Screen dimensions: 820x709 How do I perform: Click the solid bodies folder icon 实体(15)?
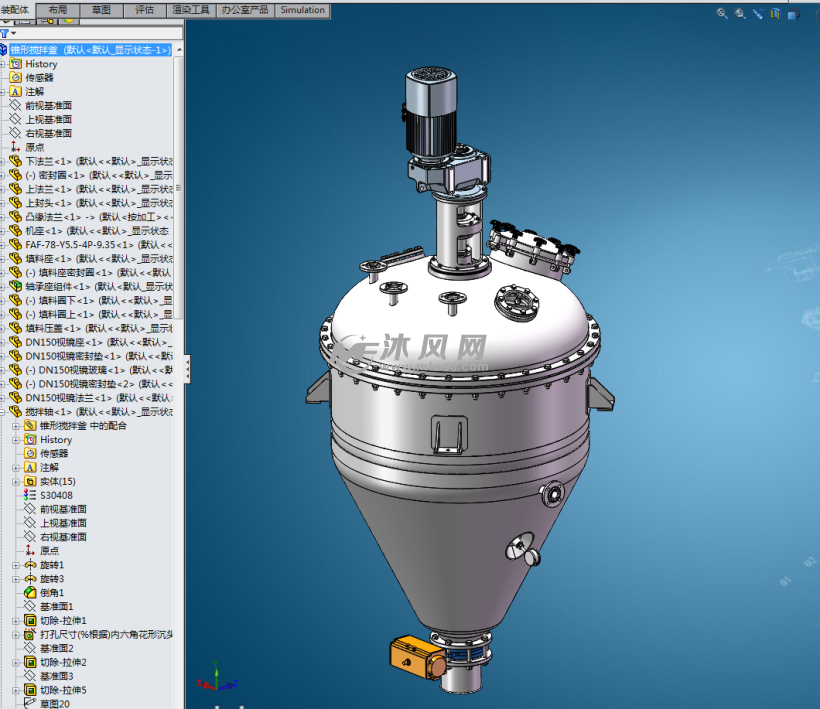[30, 481]
